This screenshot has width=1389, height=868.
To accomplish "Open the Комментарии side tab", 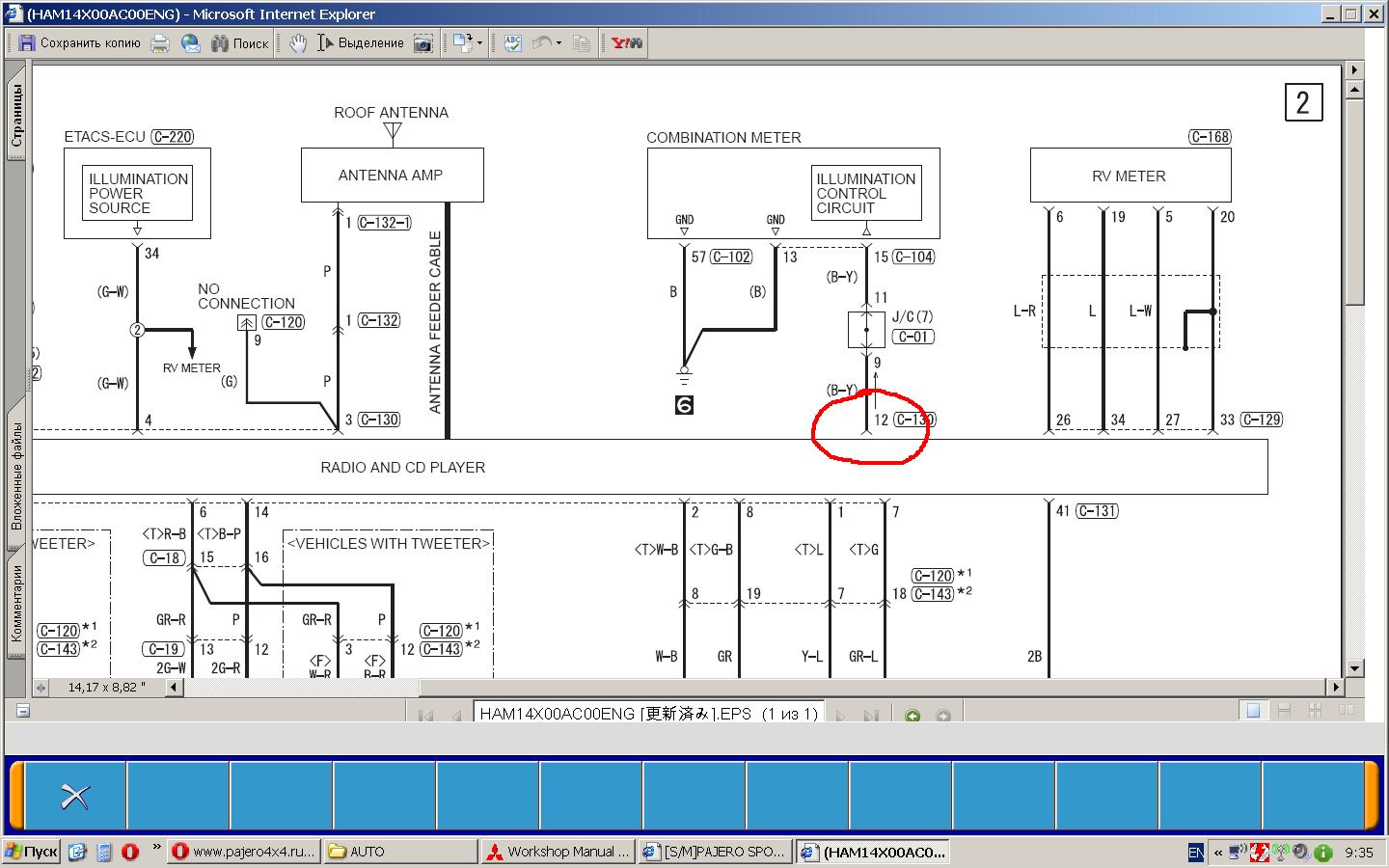I will tap(15, 603).
